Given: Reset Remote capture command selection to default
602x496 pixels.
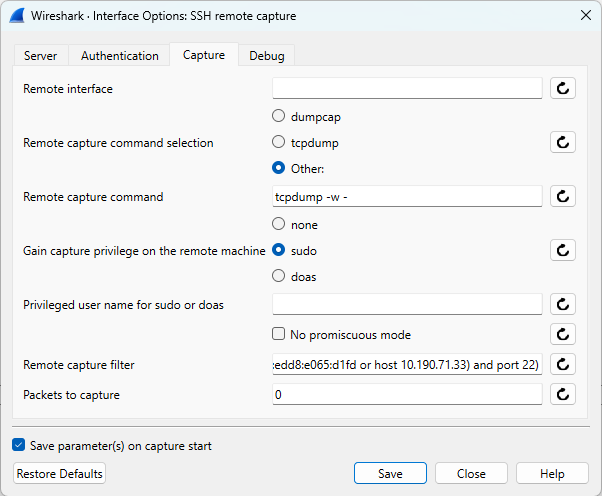Looking at the screenshot, I should pyautogui.click(x=562, y=142).
